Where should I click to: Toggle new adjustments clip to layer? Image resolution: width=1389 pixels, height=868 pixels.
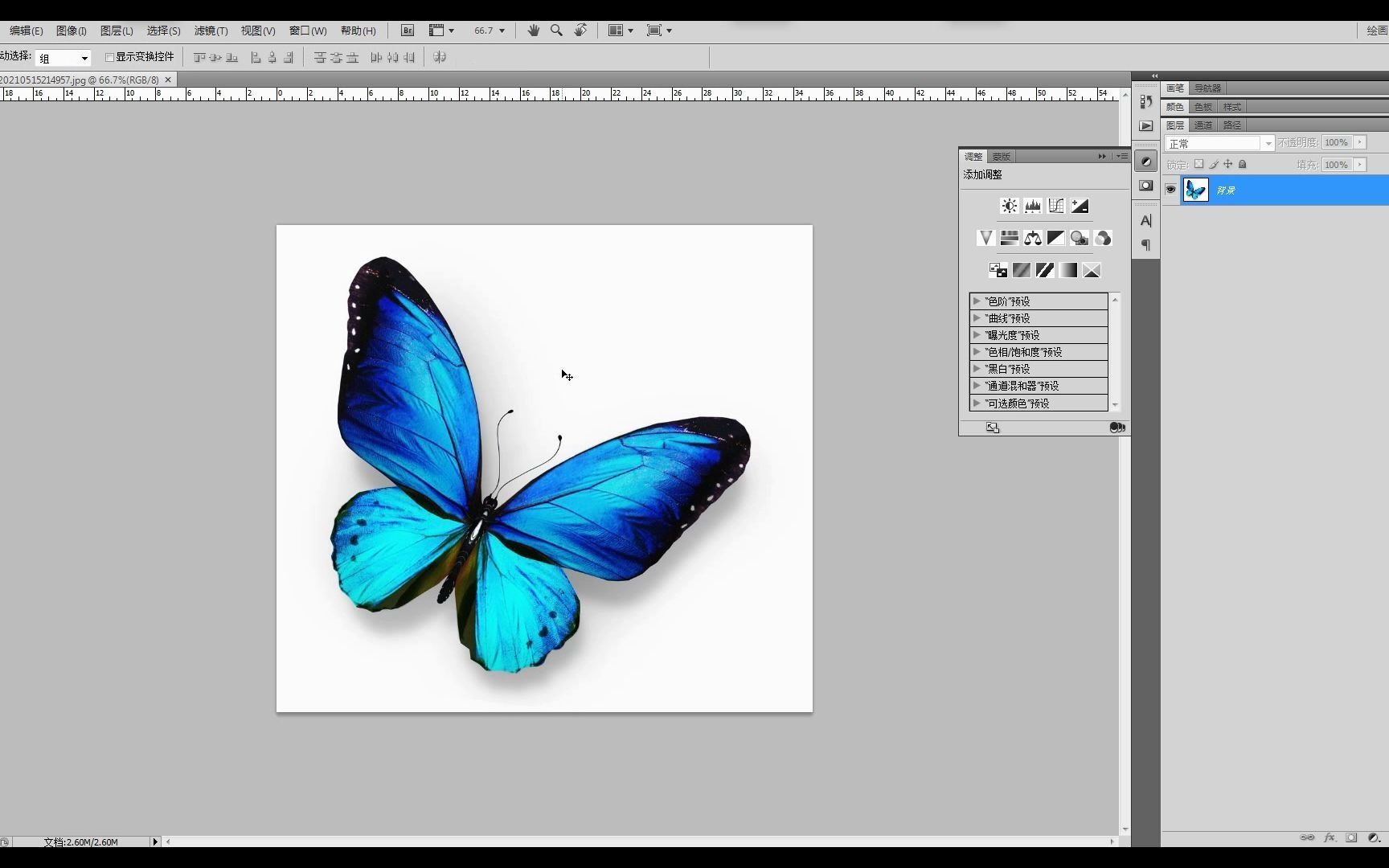point(1117,428)
